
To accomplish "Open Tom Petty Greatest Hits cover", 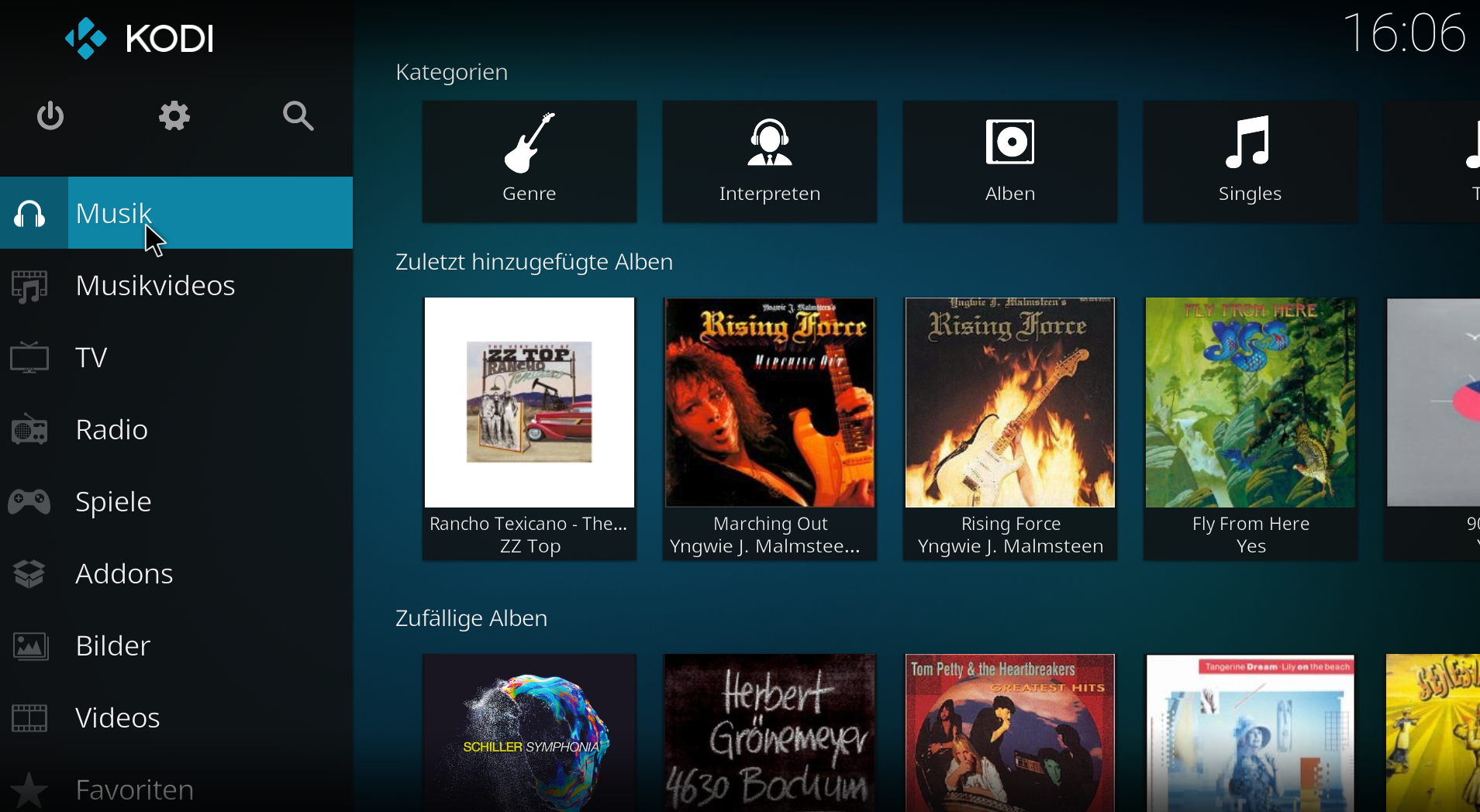I will (1010, 733).
